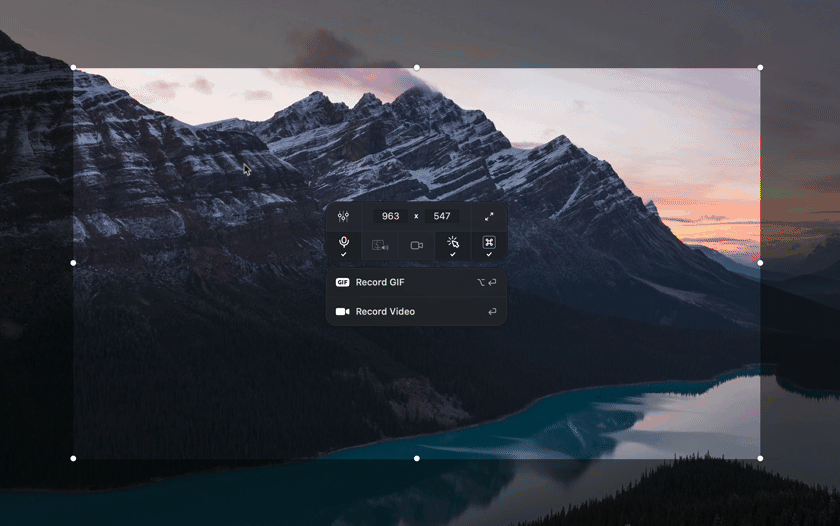Image resolution: width=840 pixels, height=526 pixels.
Task: Click the left-middle selection edge handle
Action: [73, 263]
